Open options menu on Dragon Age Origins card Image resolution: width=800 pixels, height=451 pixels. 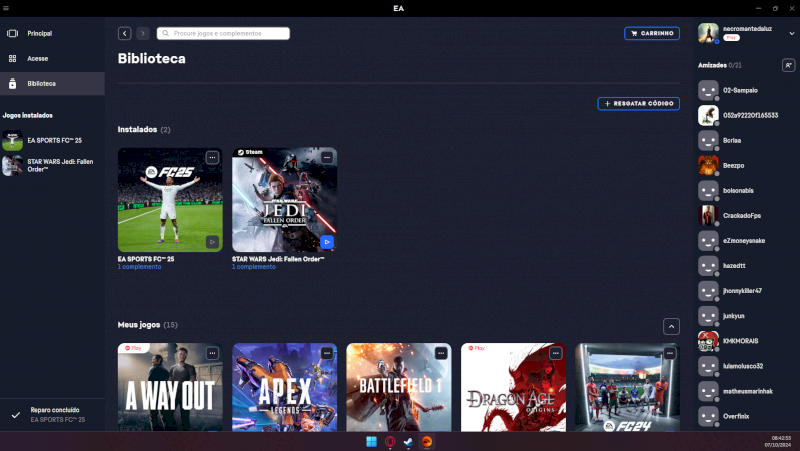555,353
